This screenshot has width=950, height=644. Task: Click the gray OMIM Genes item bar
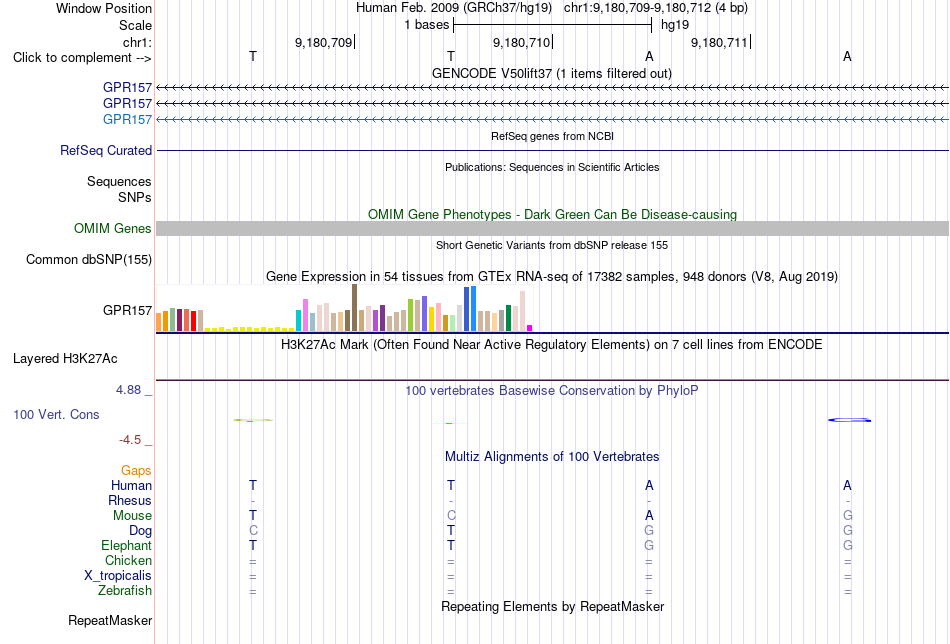552,228
